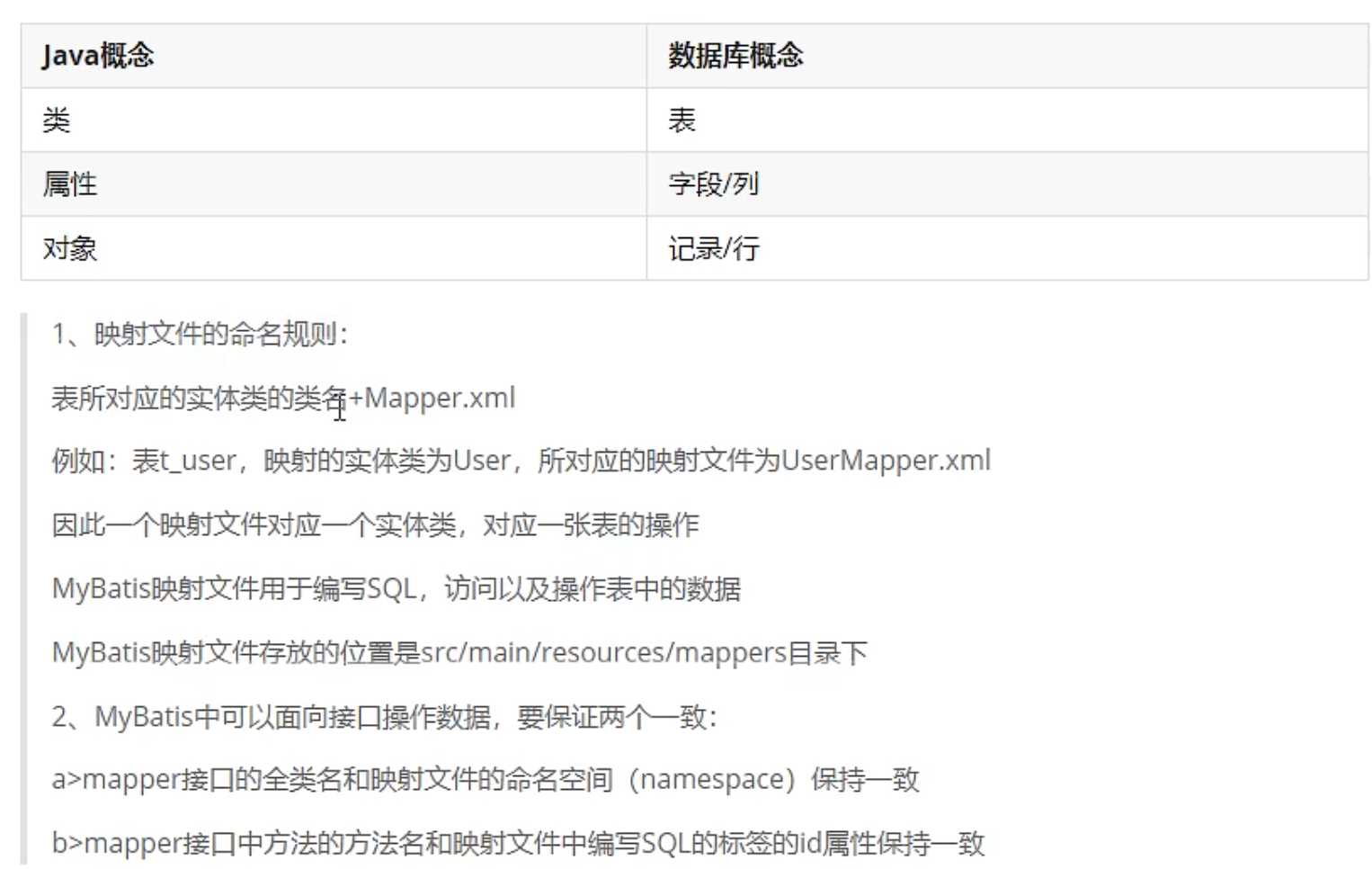Click the line '表所对应的实体类的类名+Mapper.xml'
Image resolution: width=1372 pixels, height=869 pixels.
point(283,398)
